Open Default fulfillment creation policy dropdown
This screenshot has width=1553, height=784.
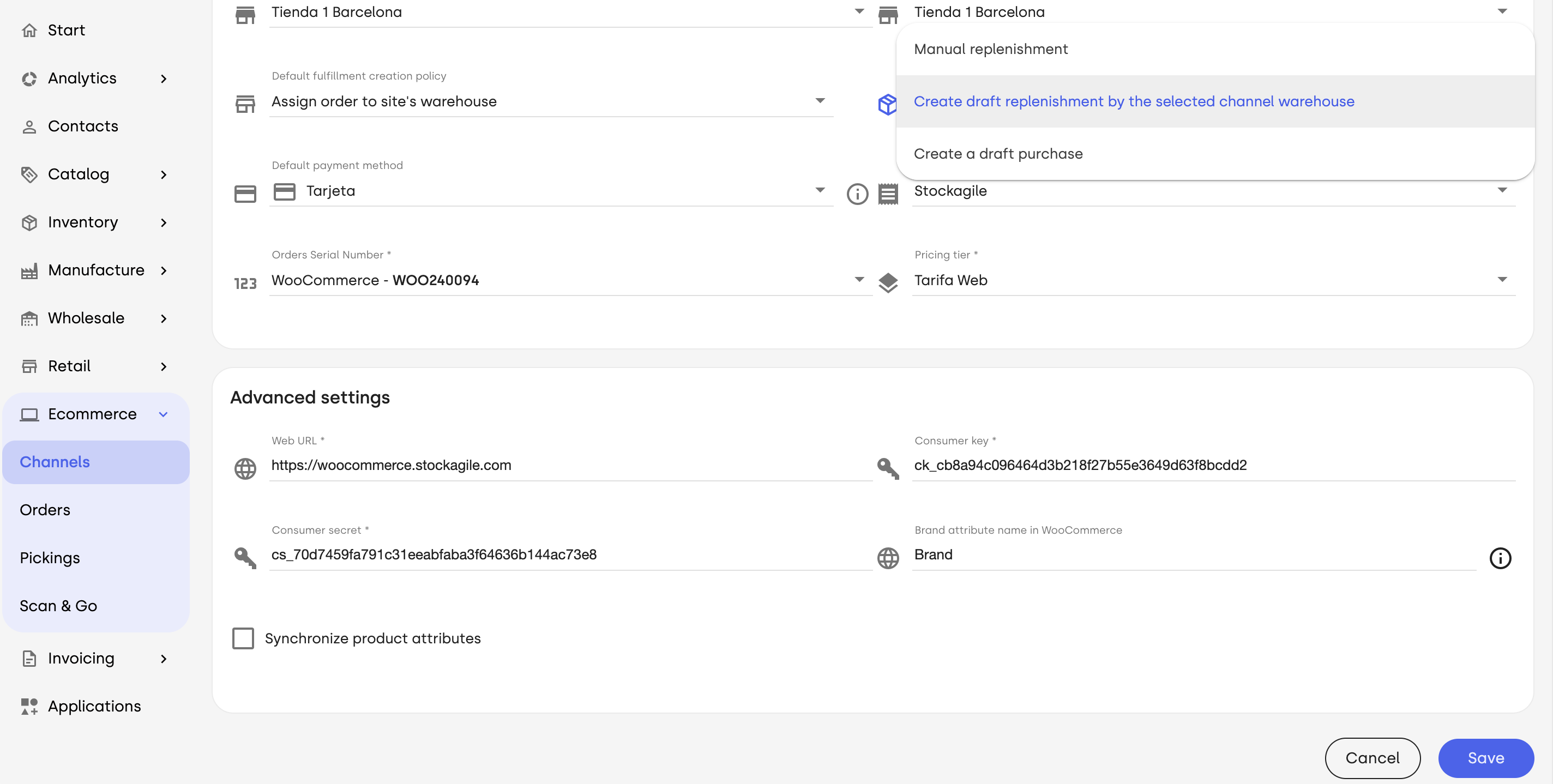551,101
